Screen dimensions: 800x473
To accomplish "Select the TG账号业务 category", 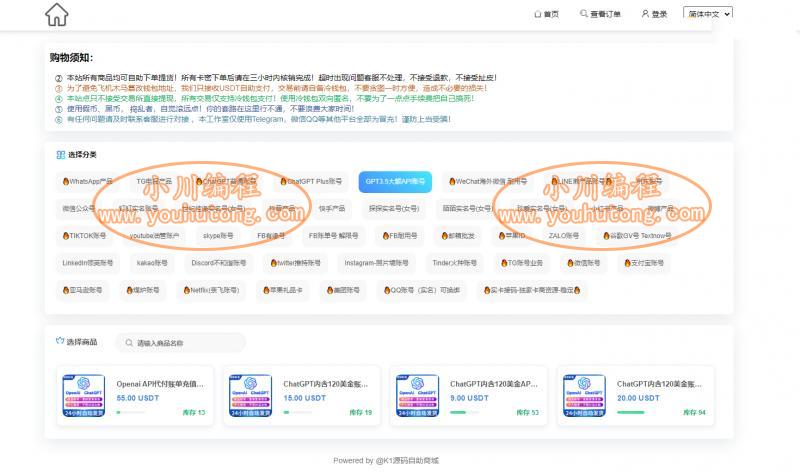I will 522,263.
